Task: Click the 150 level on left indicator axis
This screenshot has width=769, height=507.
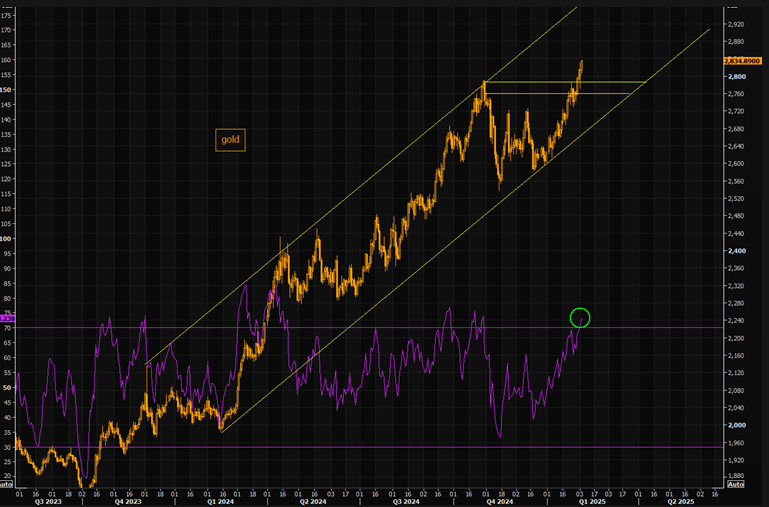Action: pyautogui.click(x=8, y=90)
